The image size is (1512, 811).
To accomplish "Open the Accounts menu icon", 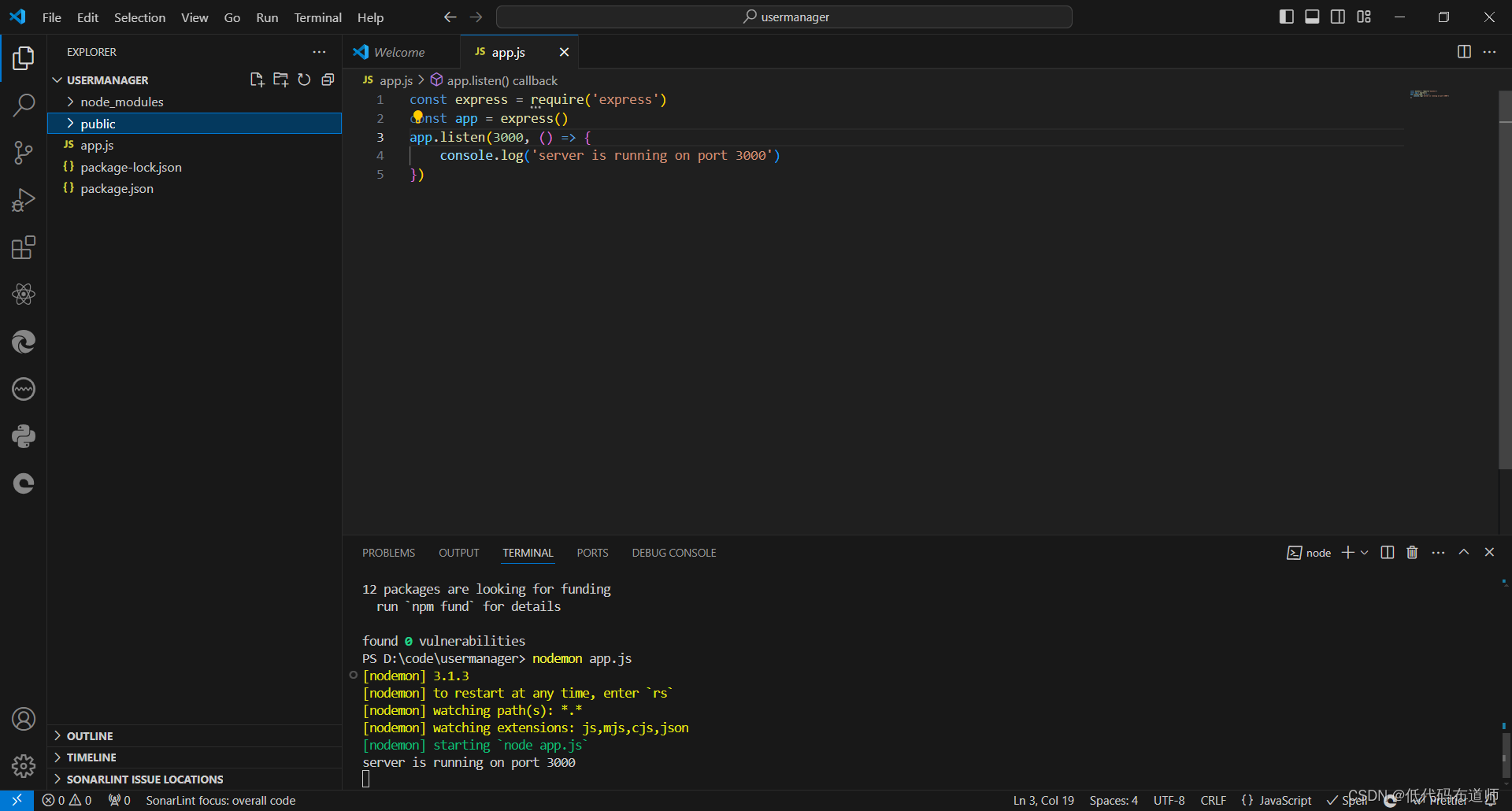I will pyautogui.click(x=24, y=719).
